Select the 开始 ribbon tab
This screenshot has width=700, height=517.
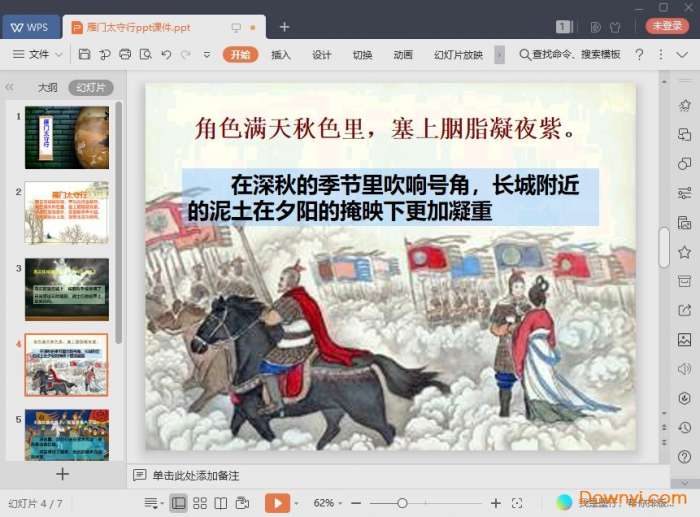(240, 54)
